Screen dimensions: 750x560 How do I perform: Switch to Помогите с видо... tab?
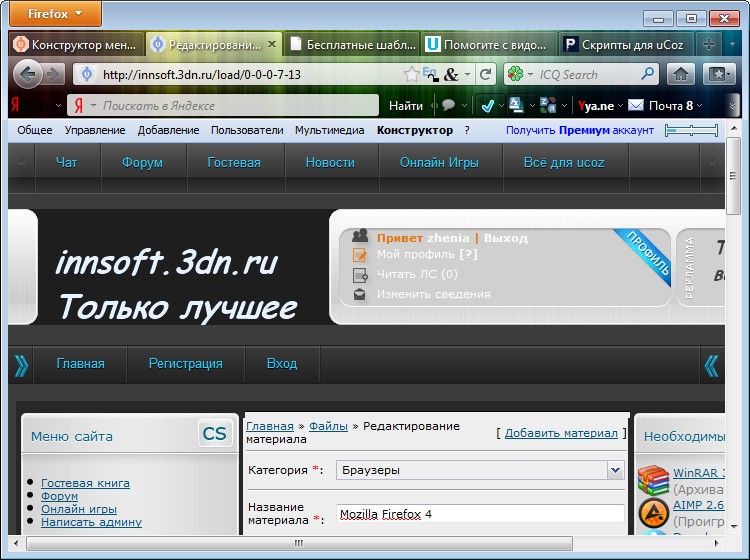coord(489,44)
